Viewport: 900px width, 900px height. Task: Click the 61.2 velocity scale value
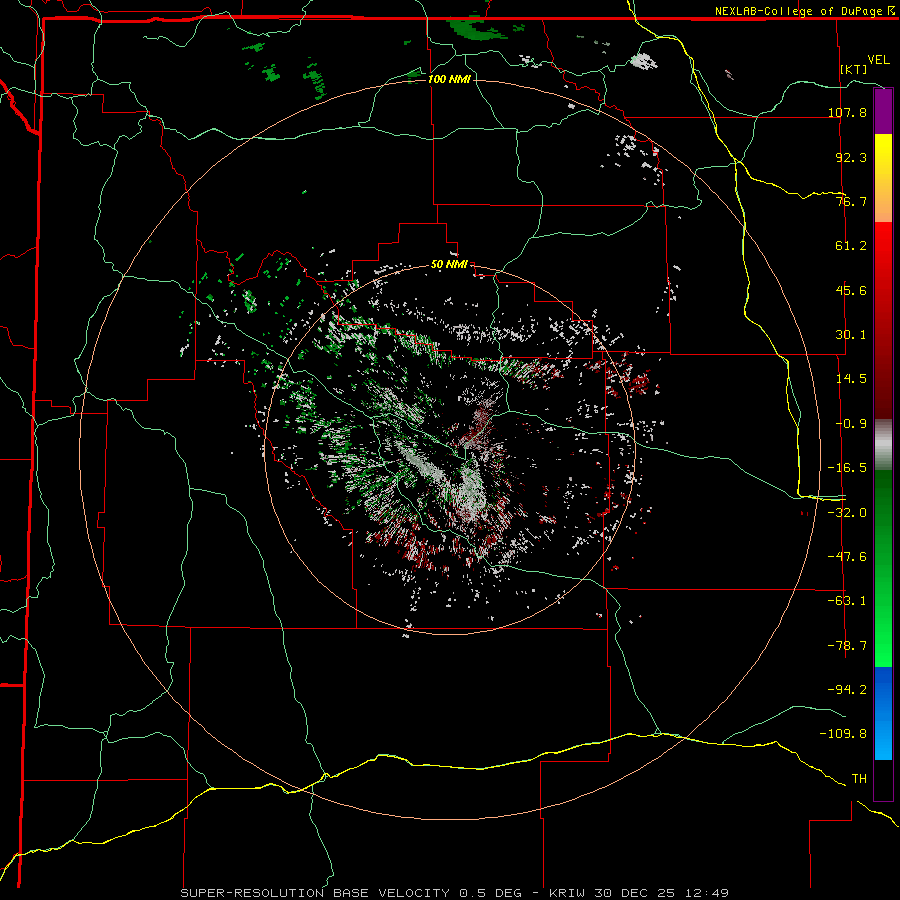[851, 246]
